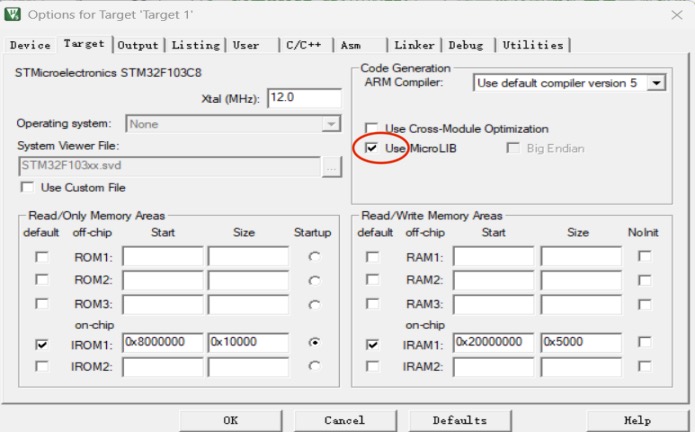Uncheck the IRAM1 default checkbox
Image resolution: width=695 pixels, height=433 pixels.
[373, 344]
